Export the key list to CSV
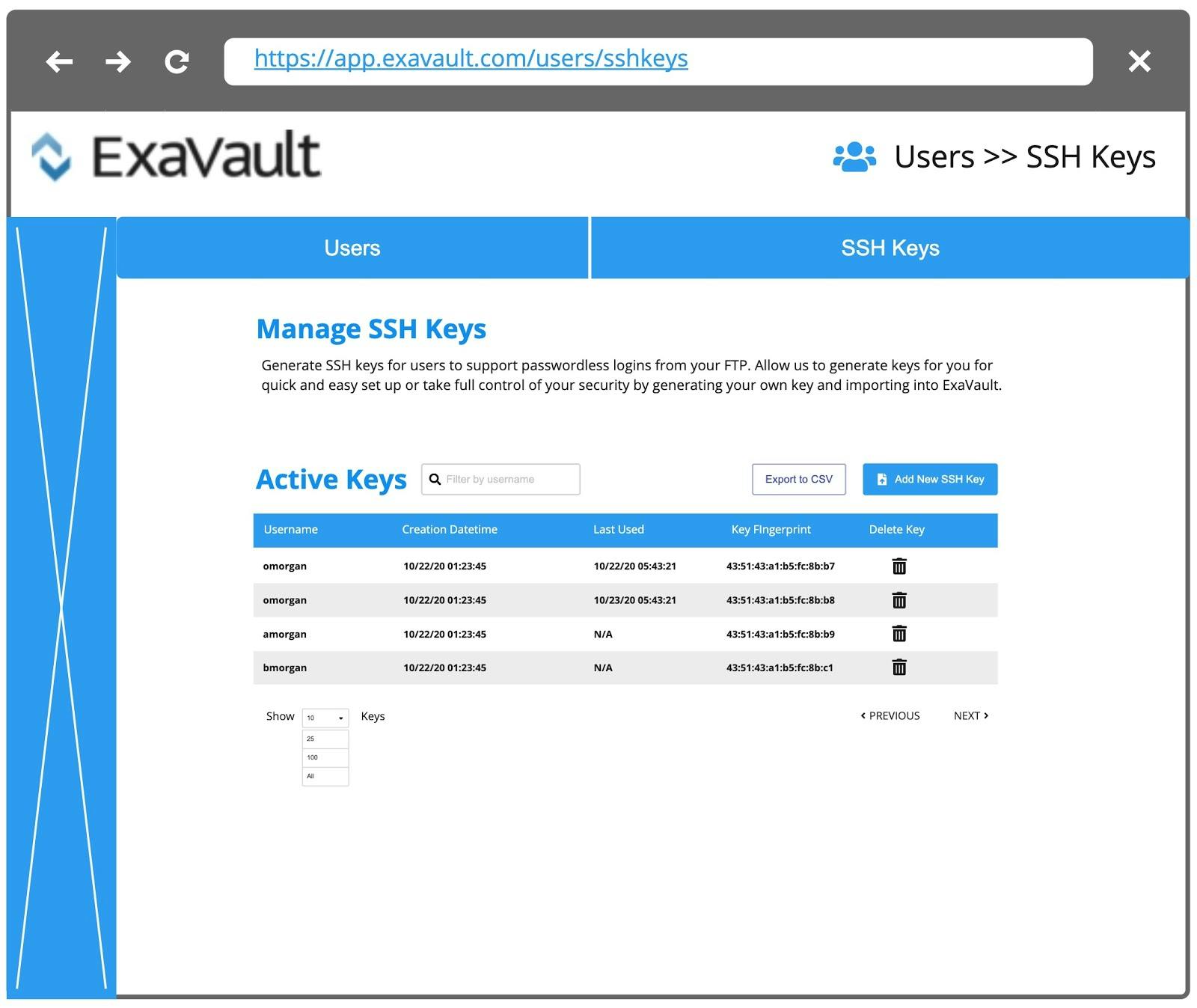The height and width of the screenshot is (1008, 1197). (x=799, y=479)
